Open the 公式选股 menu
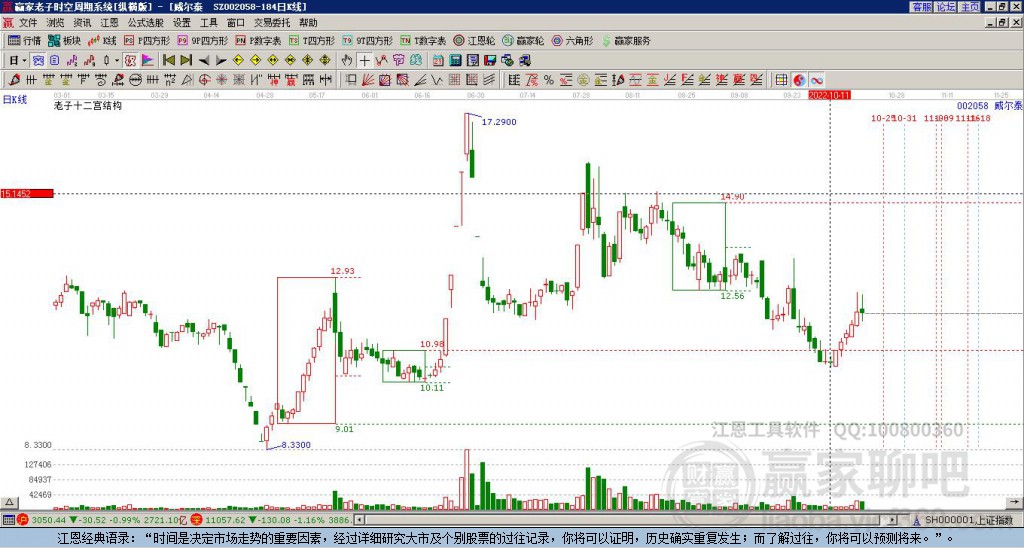Viewport: 1024px width, 548px height. pos(145,23)
